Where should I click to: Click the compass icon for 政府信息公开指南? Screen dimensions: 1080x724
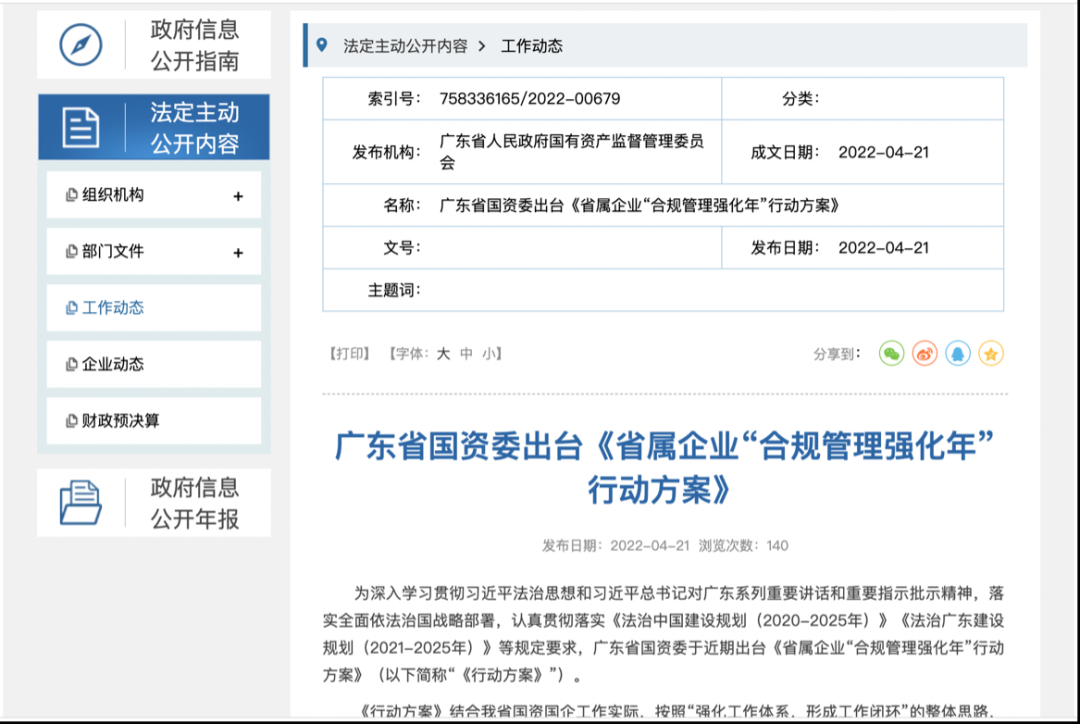[x=81, y=45]
